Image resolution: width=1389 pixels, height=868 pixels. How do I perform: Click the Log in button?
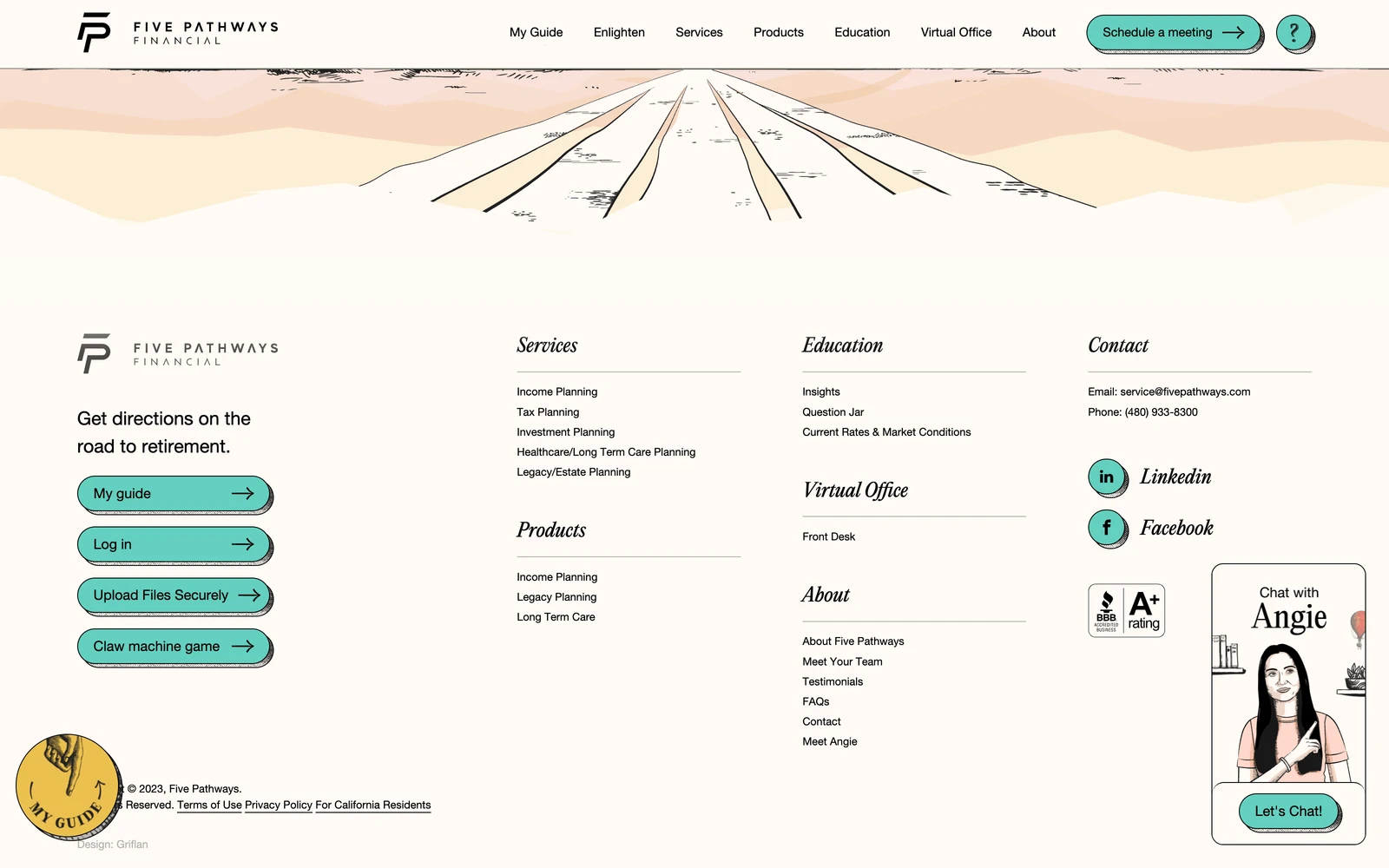pos(174,545)
